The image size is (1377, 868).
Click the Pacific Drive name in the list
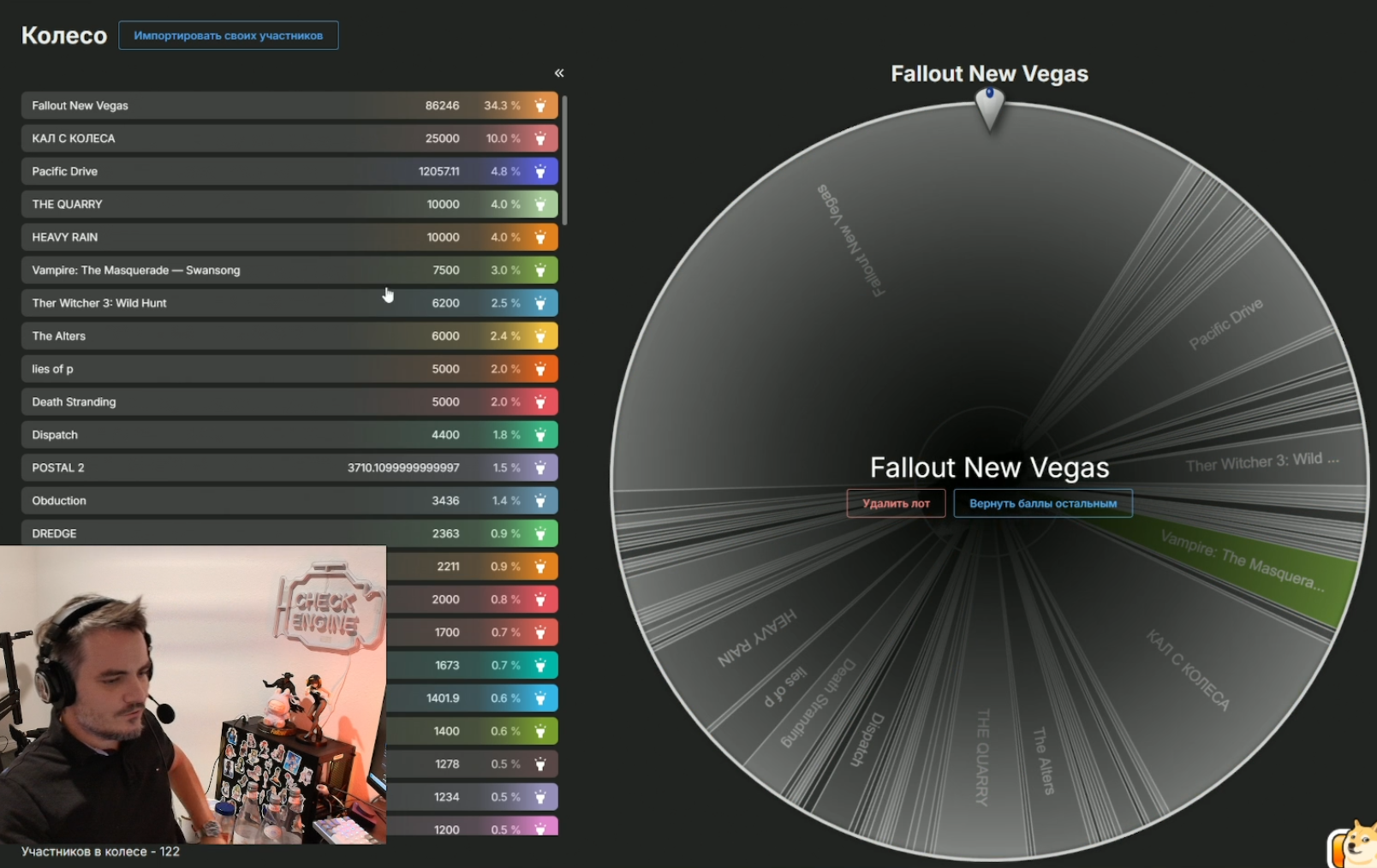[64, 171]
